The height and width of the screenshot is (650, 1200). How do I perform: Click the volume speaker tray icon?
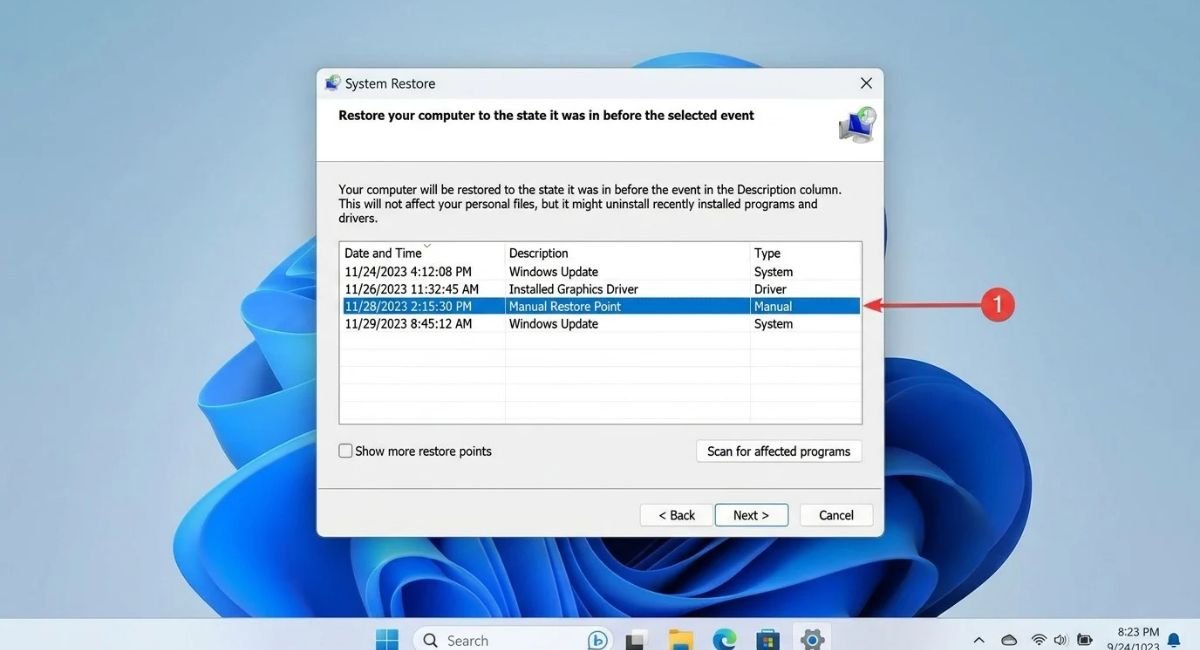point(1060,640)
